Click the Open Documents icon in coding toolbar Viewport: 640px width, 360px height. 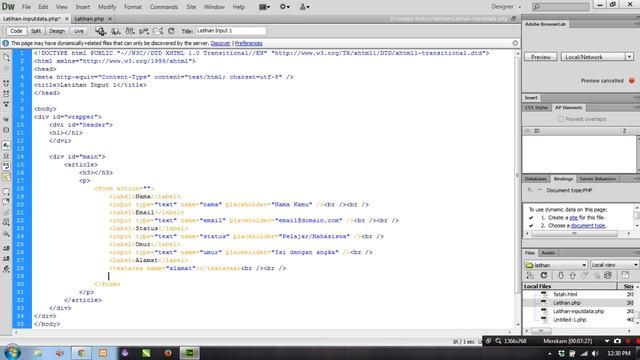6,58
